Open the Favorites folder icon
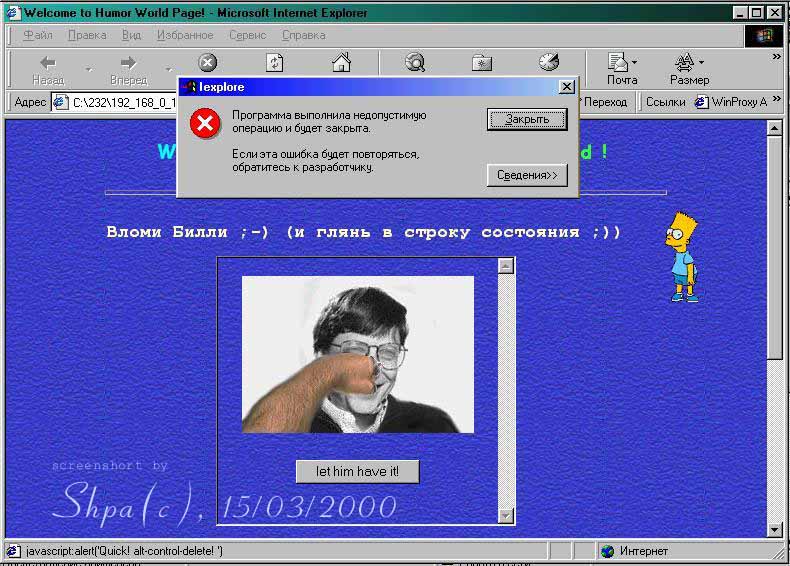The height and width of the screenshot is (566, 790). (x=482, y=63)
